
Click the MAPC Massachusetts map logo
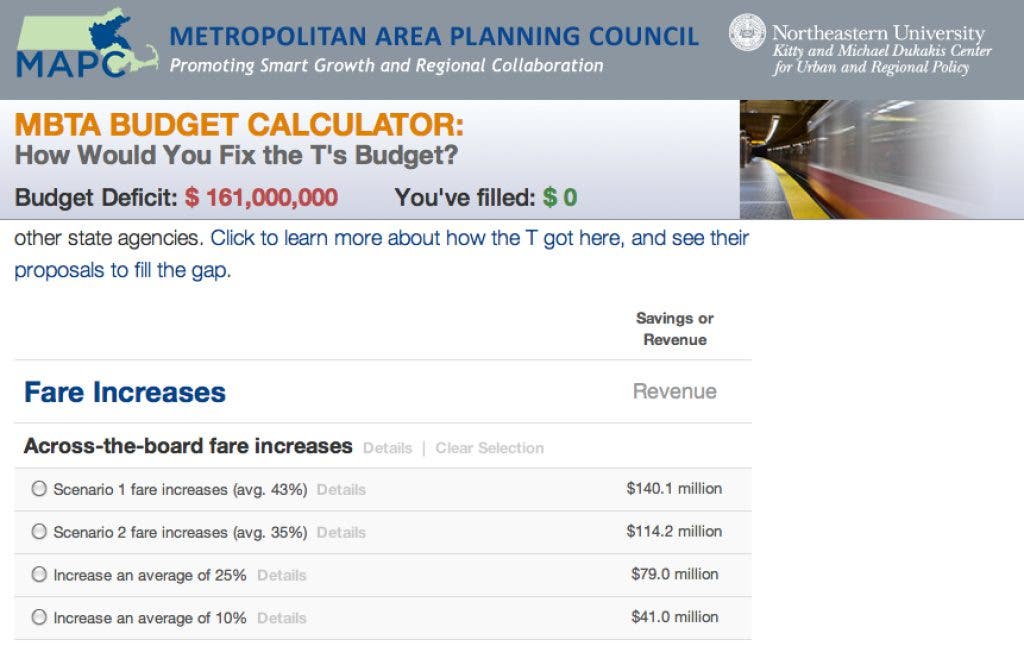85,45
